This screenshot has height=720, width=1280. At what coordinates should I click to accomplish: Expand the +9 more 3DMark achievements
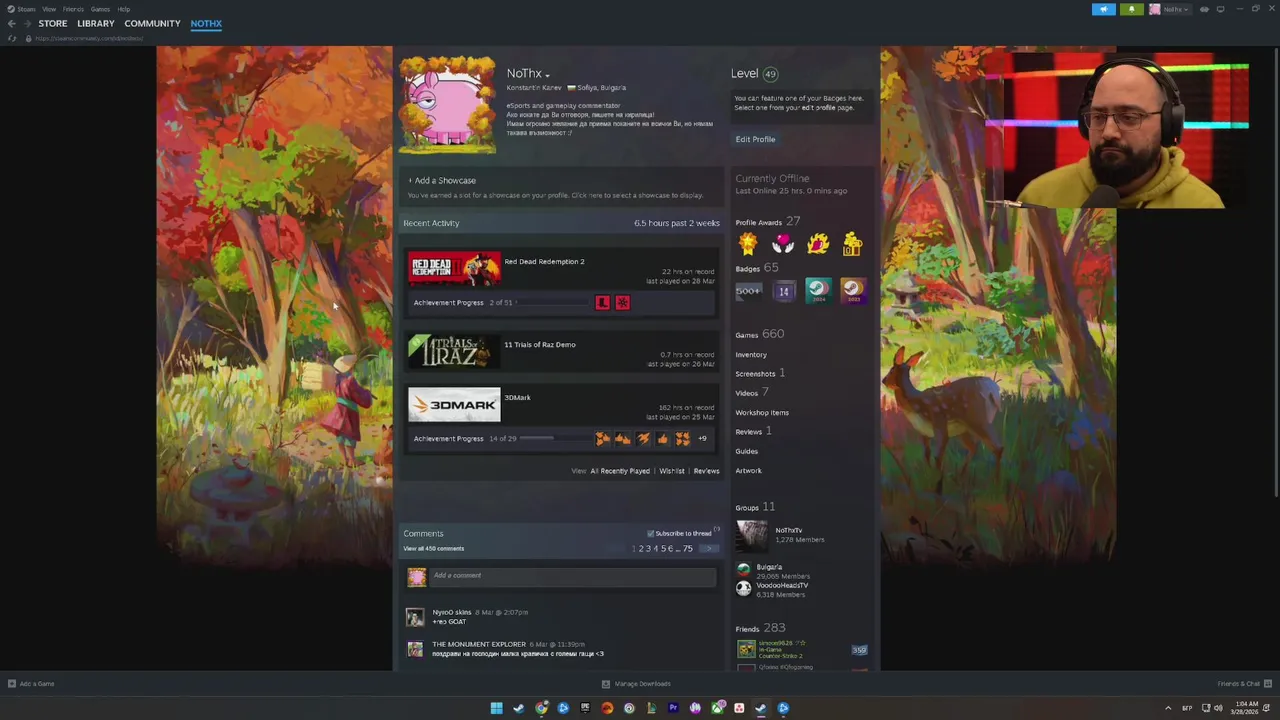702,438
